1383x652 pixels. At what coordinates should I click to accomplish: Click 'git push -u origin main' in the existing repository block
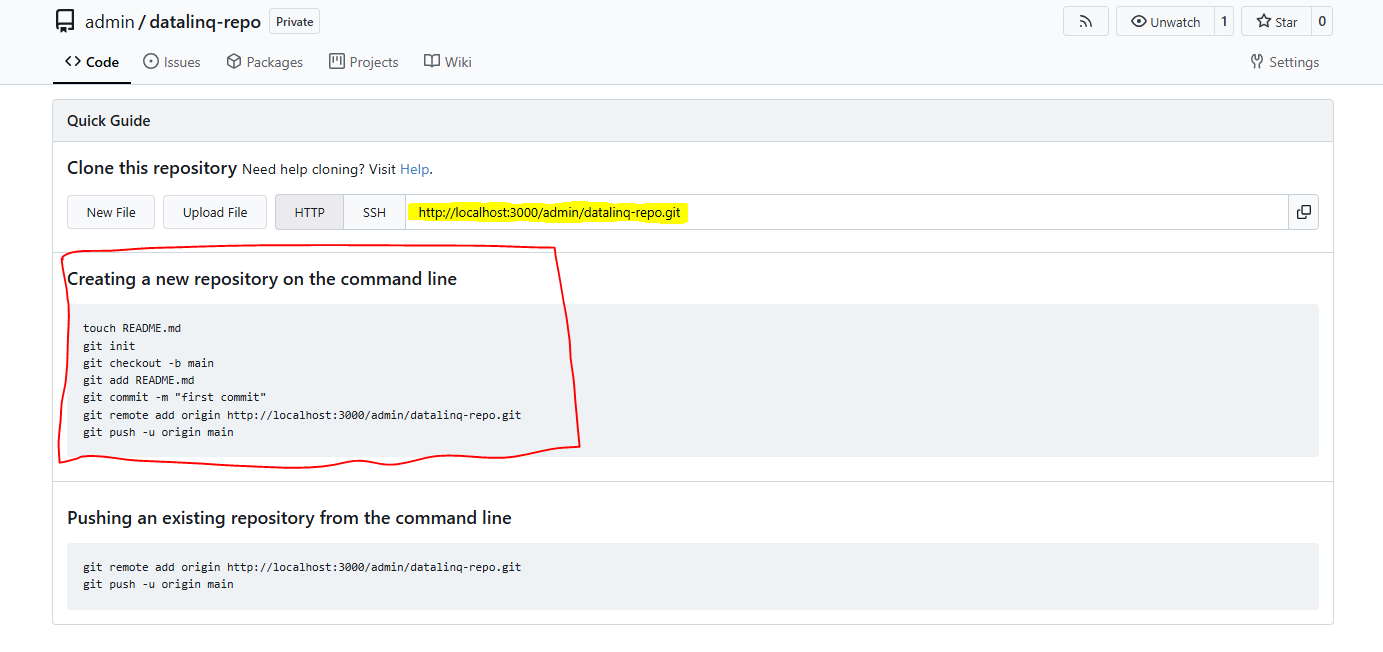tap(158, 584)
